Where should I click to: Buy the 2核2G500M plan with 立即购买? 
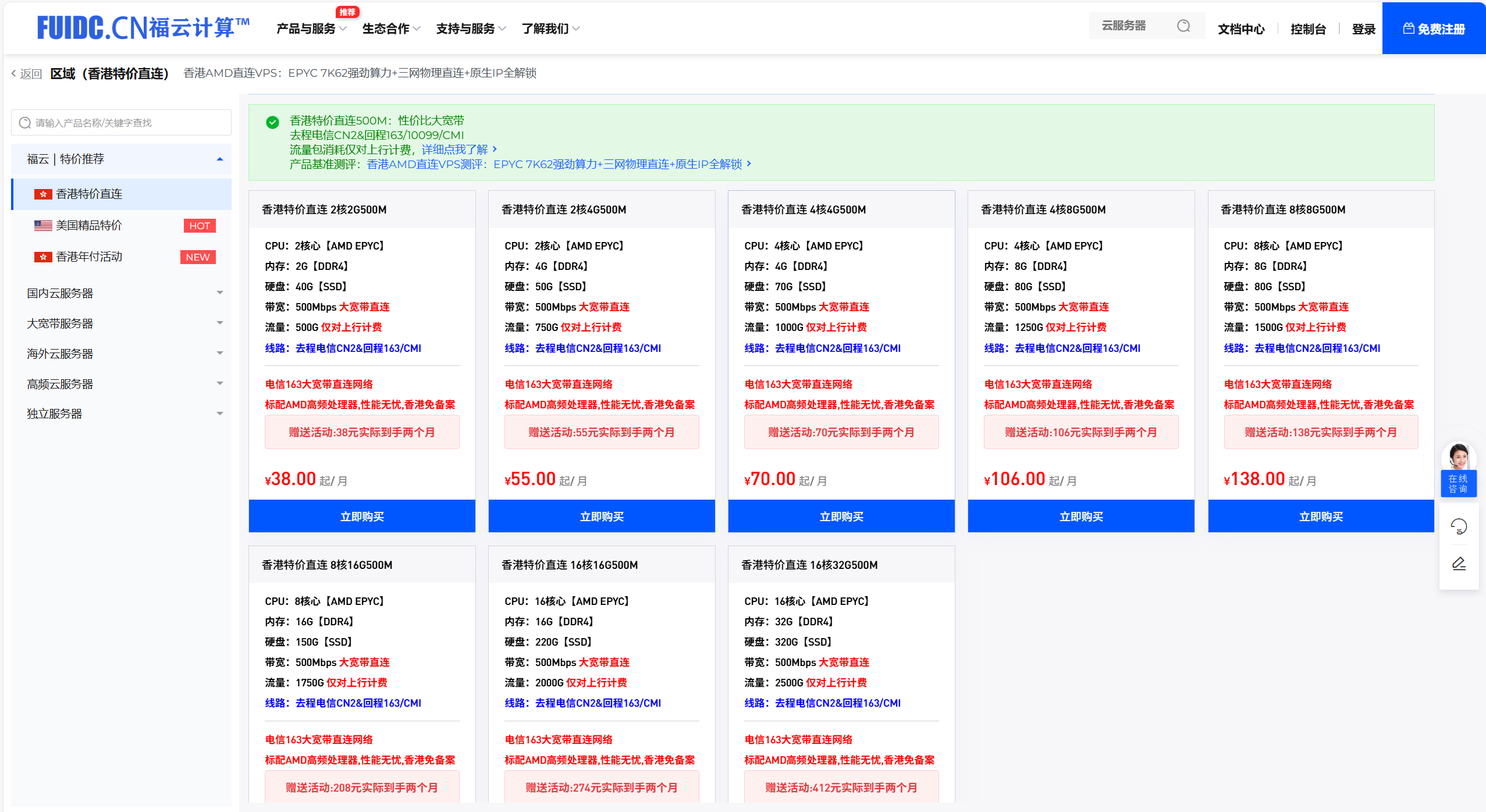(362, 517)
